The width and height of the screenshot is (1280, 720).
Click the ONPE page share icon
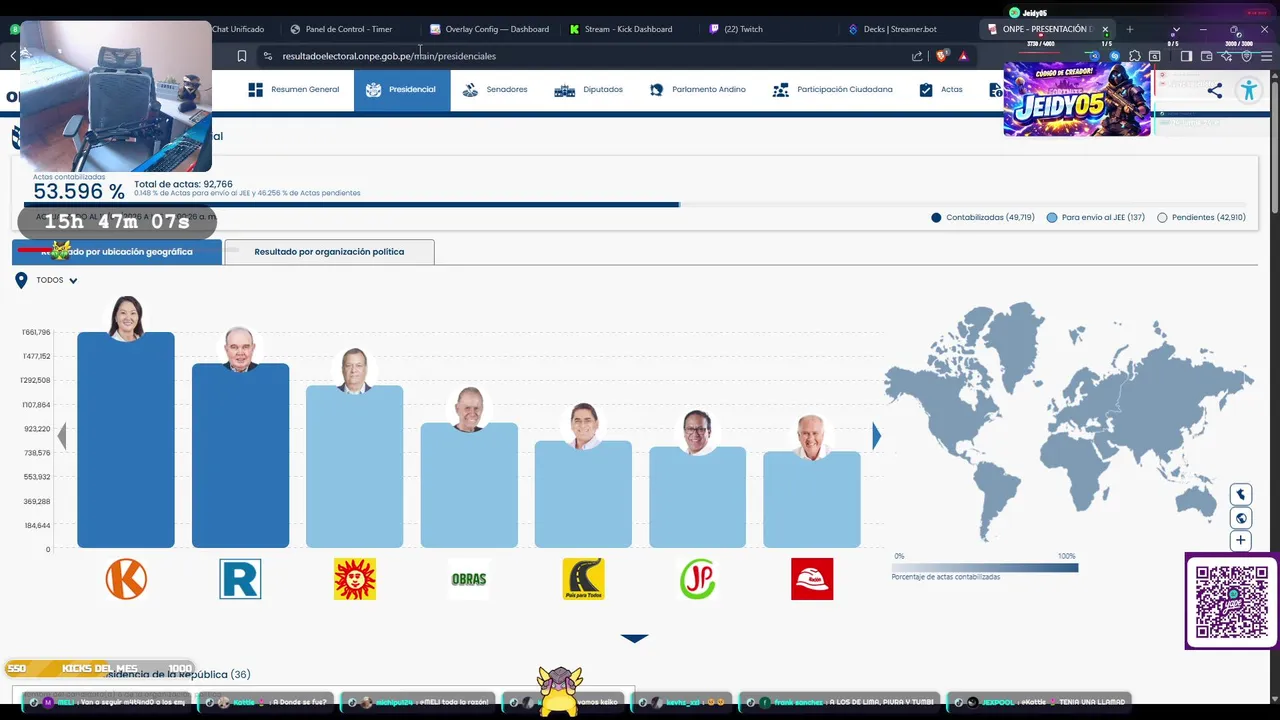tap(1214, 91)
